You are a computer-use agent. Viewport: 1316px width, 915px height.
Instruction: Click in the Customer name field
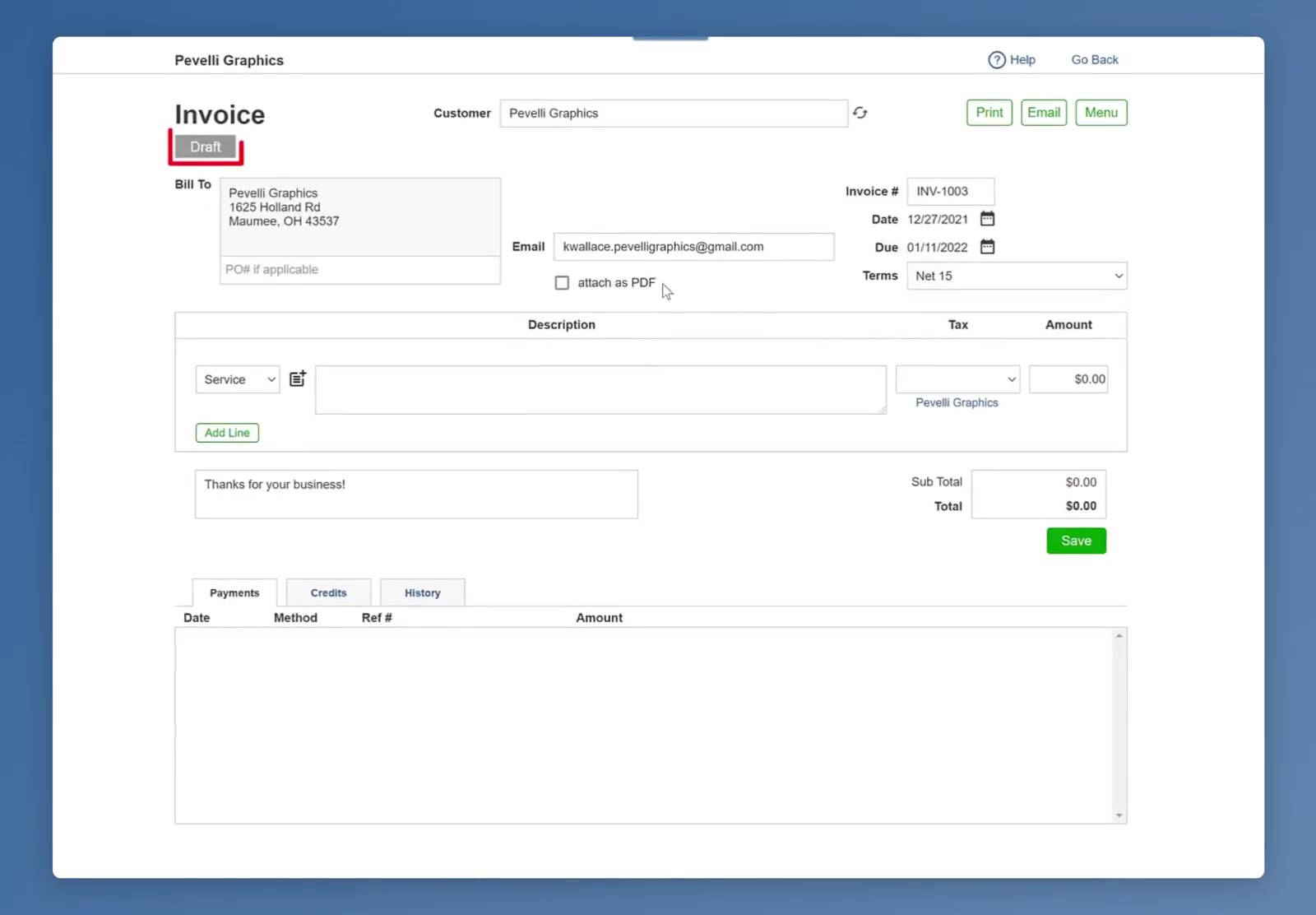pos(674,114)
